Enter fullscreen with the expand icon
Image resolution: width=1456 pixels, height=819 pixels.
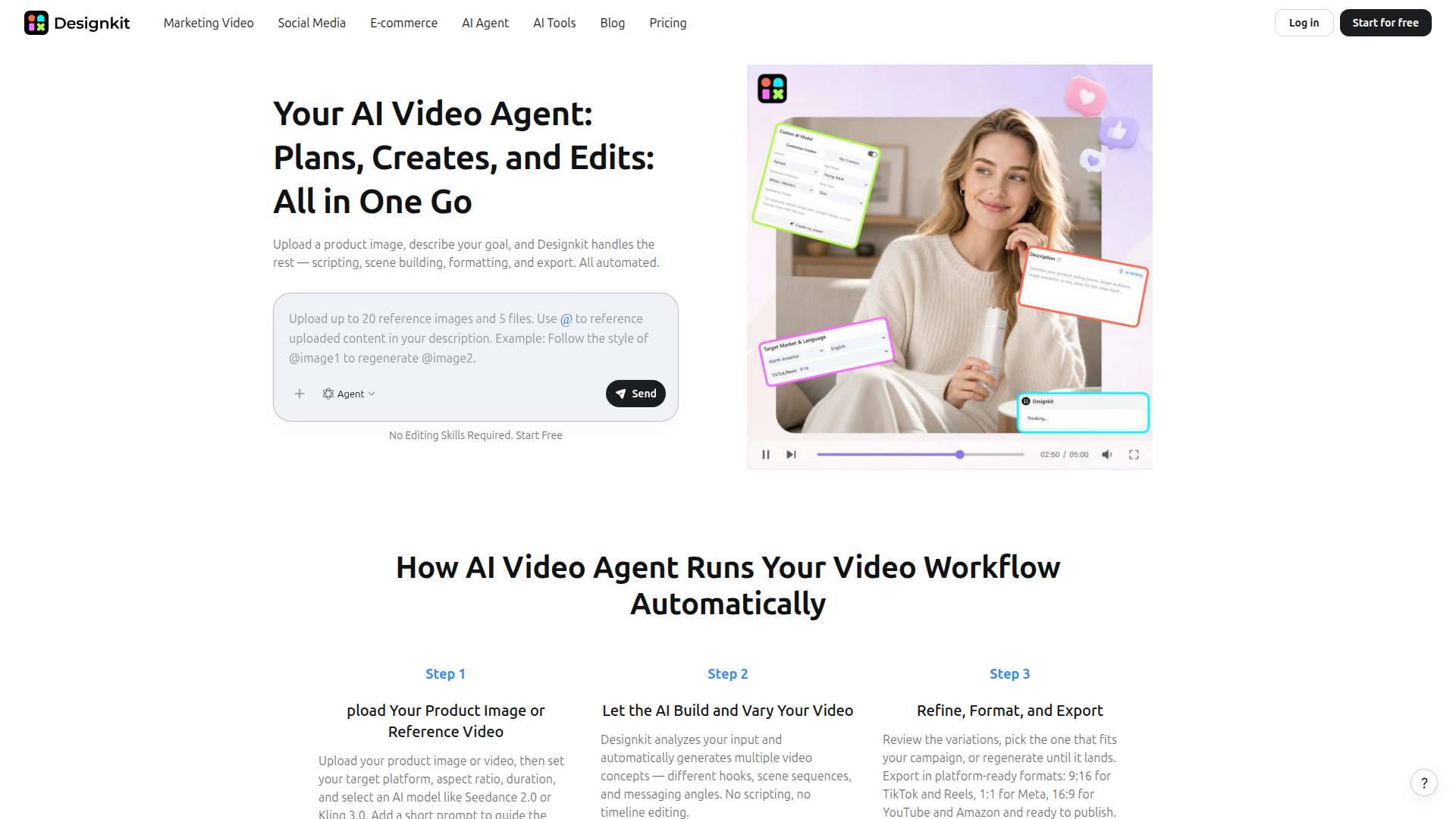click(1134, 454)
